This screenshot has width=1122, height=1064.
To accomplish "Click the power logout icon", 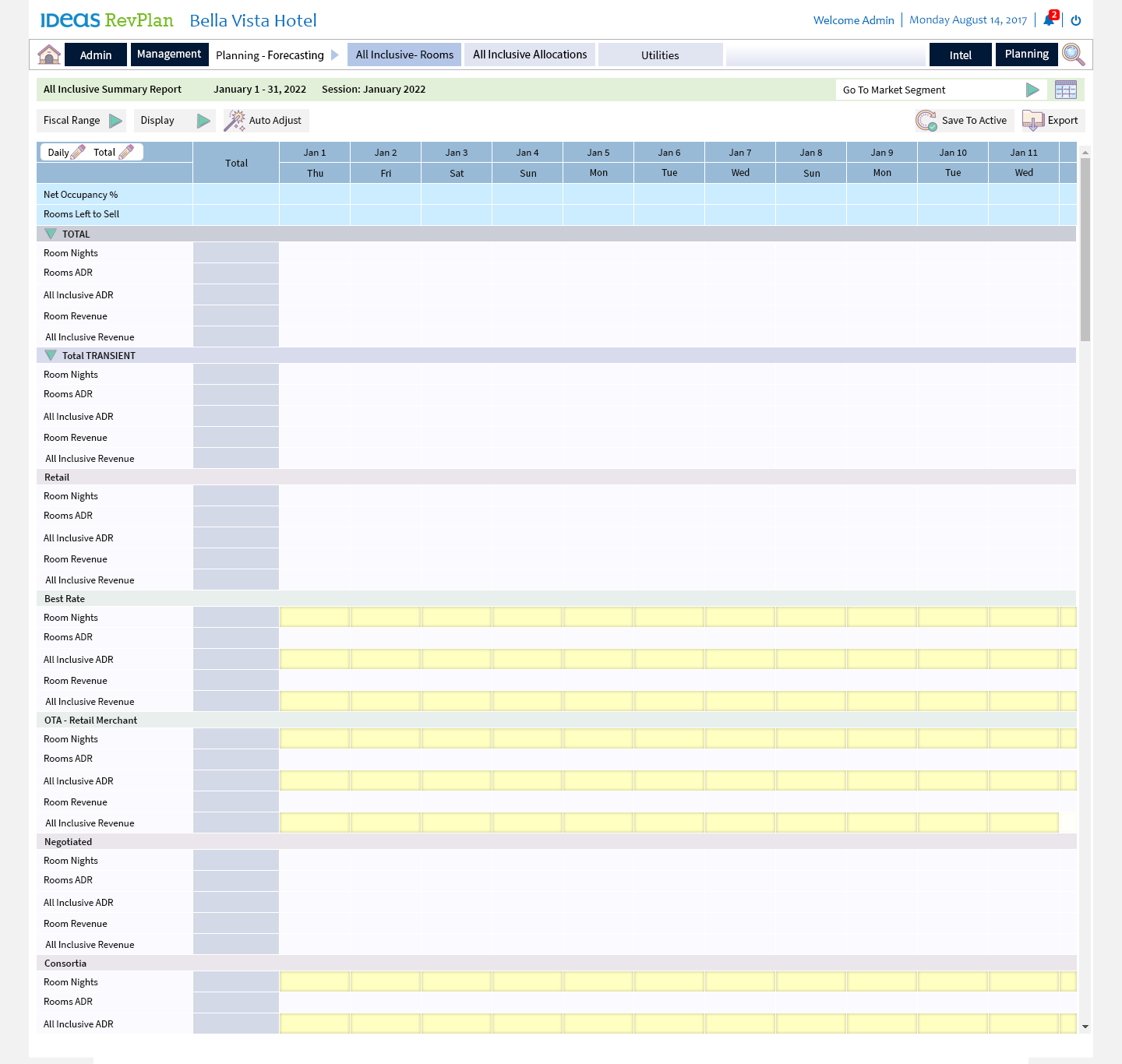I will (1076, 20).
